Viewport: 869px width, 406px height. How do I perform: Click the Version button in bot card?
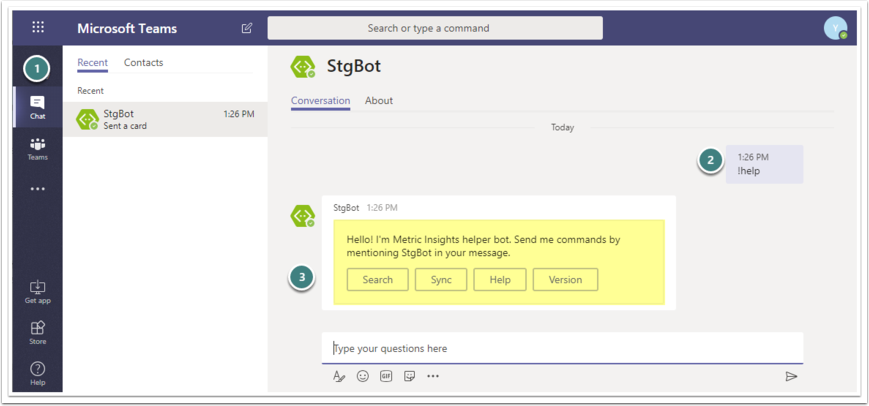pos(565,280)
